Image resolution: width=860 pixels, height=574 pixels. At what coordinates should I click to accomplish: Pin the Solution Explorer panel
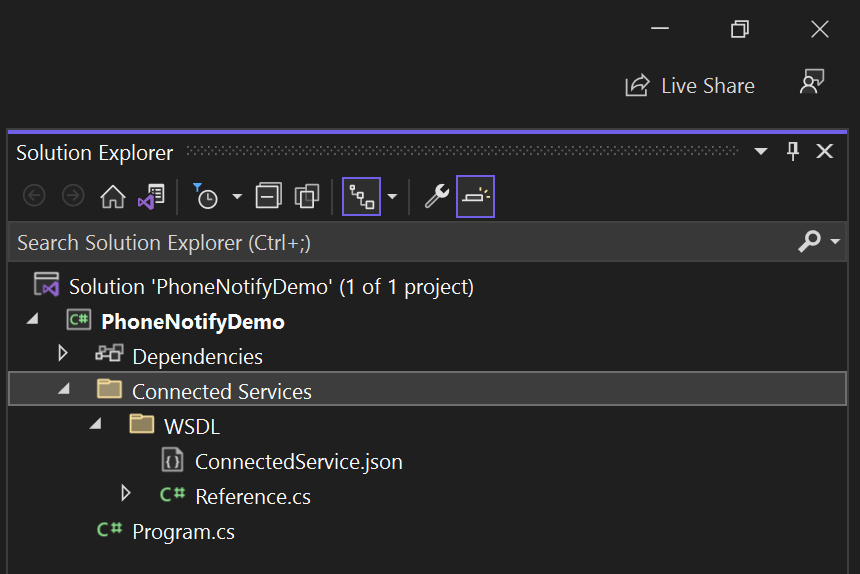pos(793,152)
